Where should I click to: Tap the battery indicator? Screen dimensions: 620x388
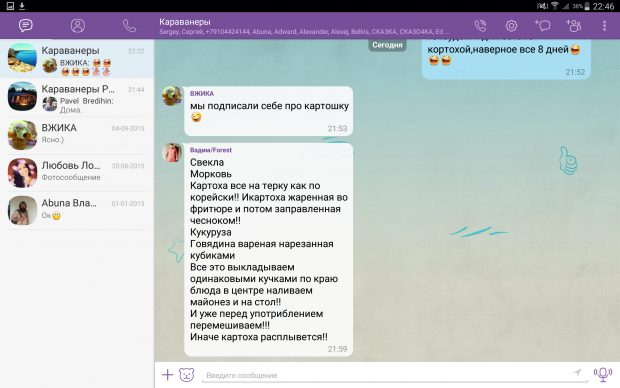[x=587, y=6]
